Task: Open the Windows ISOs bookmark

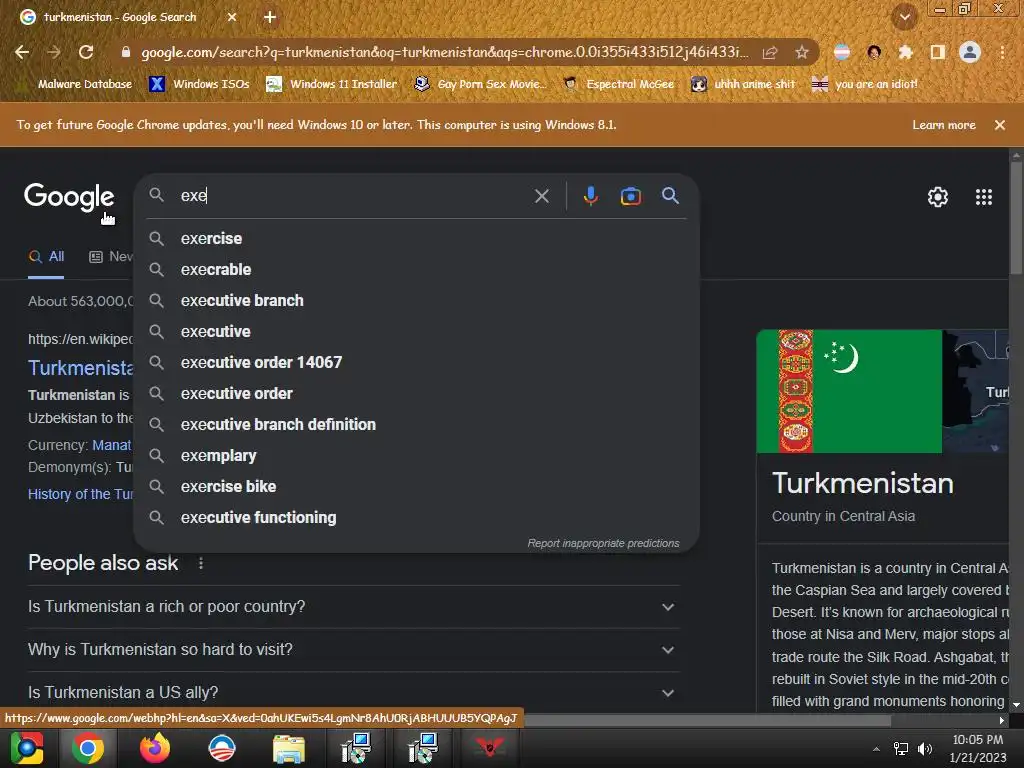Action: click(x=199, y=84)
